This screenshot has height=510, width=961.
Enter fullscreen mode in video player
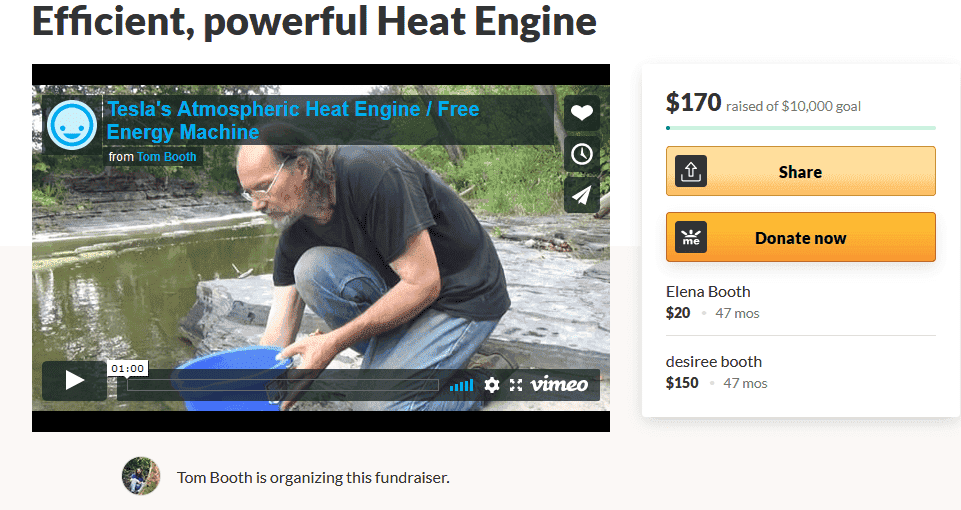point(516,385)
